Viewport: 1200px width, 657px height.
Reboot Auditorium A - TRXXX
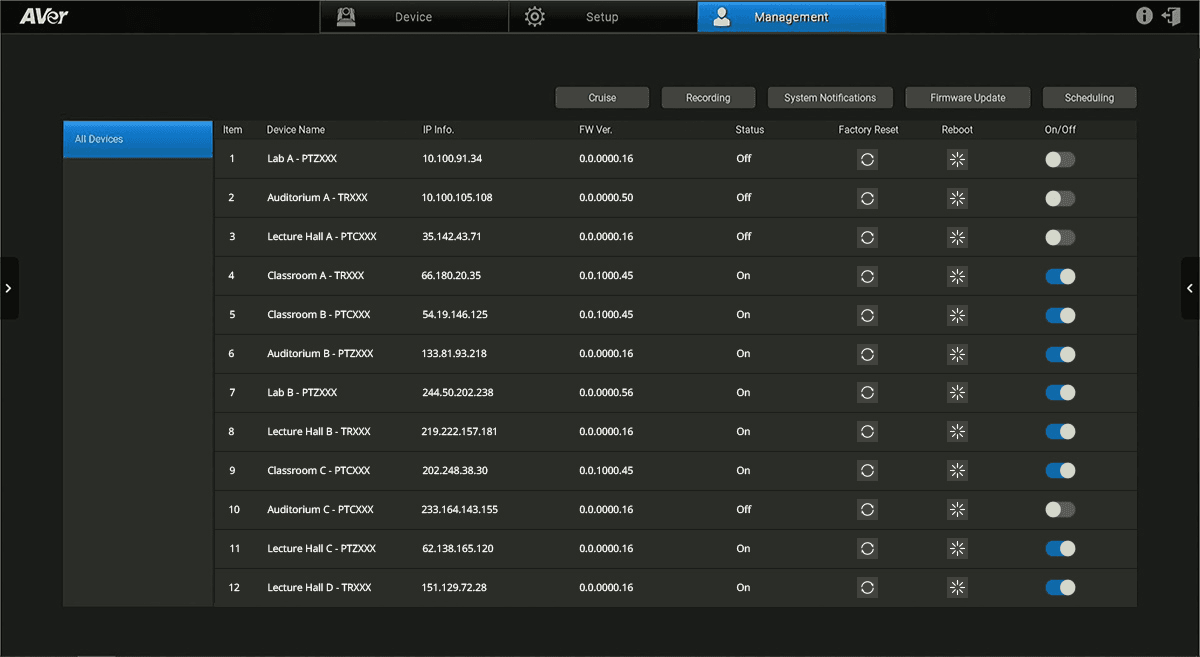coord(958,198)
